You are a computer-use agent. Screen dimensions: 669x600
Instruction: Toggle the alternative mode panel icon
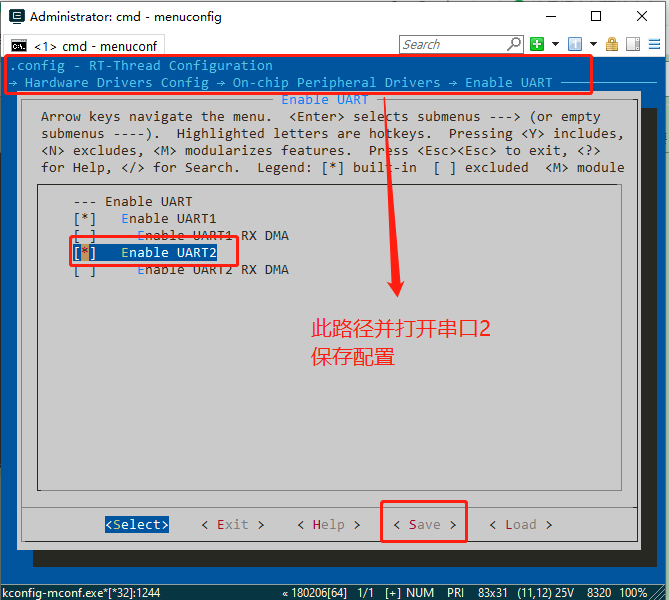tap(633, 44)
